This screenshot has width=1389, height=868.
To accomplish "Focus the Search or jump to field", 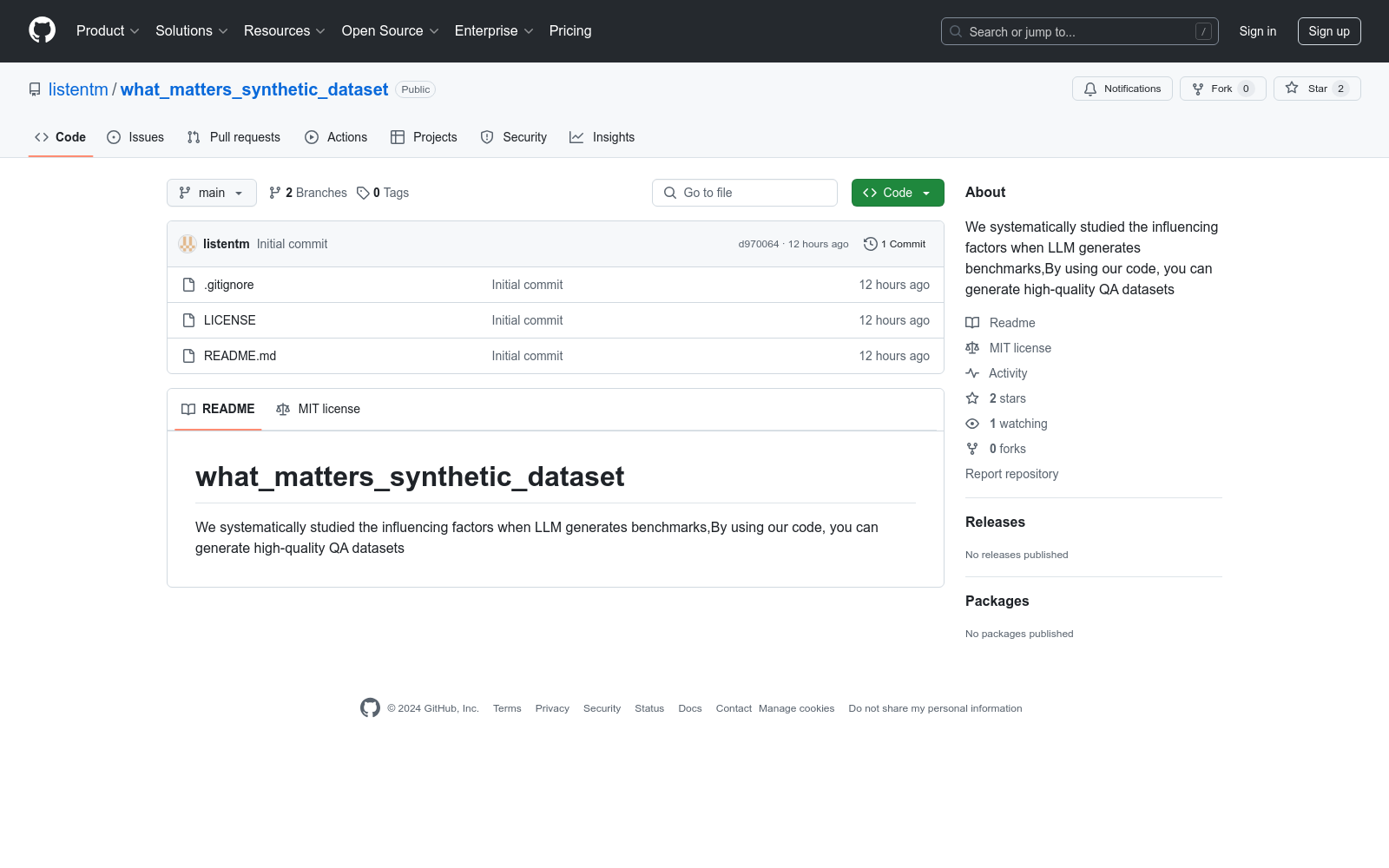I will click(x=1080, y=31).
